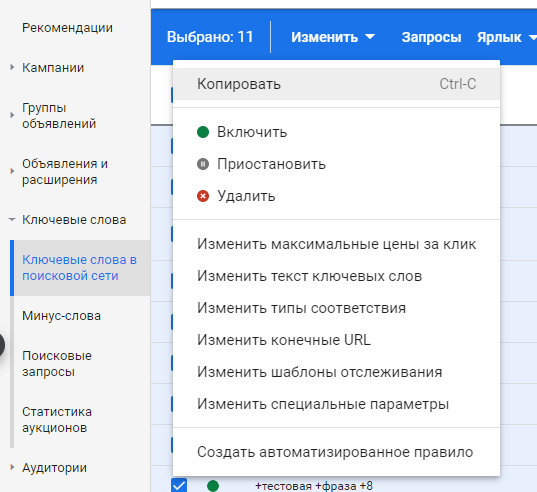Viewport: 537px width, 492px height.
Task: Open the Изменить dropdown in toolbar
Action: coord(333,37)
